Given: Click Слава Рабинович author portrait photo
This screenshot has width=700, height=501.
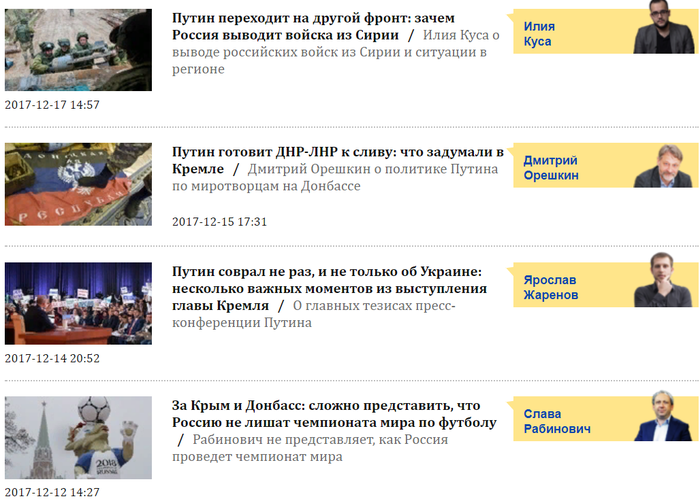Looking at the screenshot, I should [x=664, y=416].
